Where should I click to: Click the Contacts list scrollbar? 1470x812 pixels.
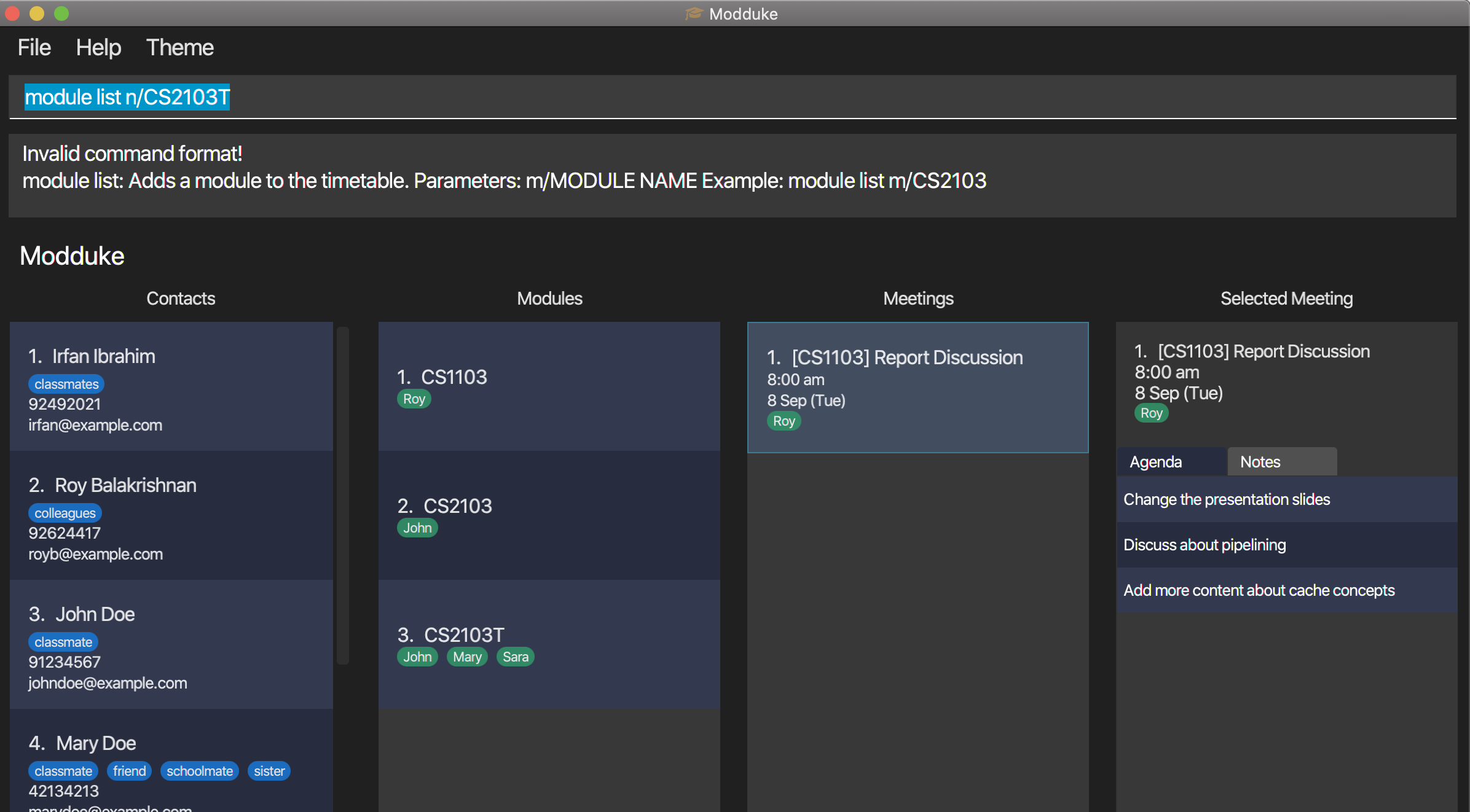click(x=343, y=495)
